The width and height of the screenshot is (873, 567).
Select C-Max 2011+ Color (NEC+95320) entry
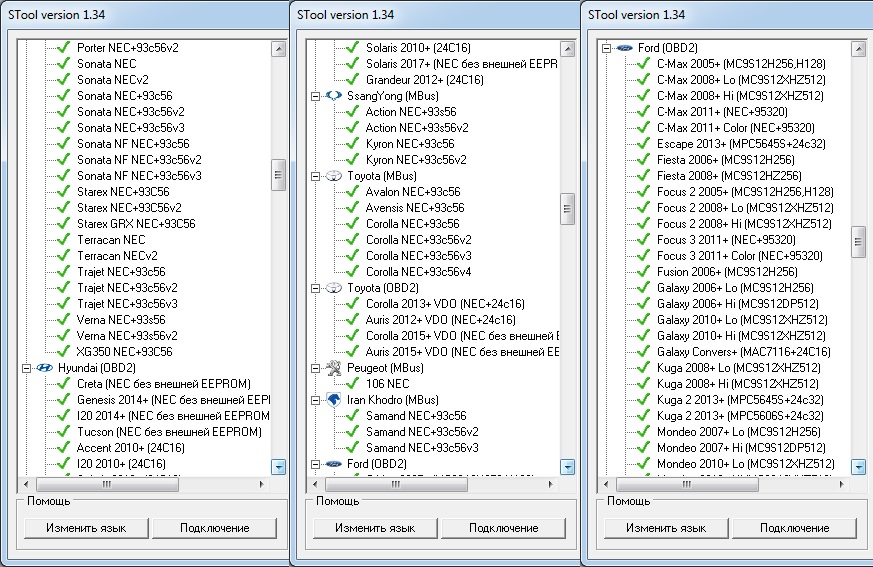[735, 128]
